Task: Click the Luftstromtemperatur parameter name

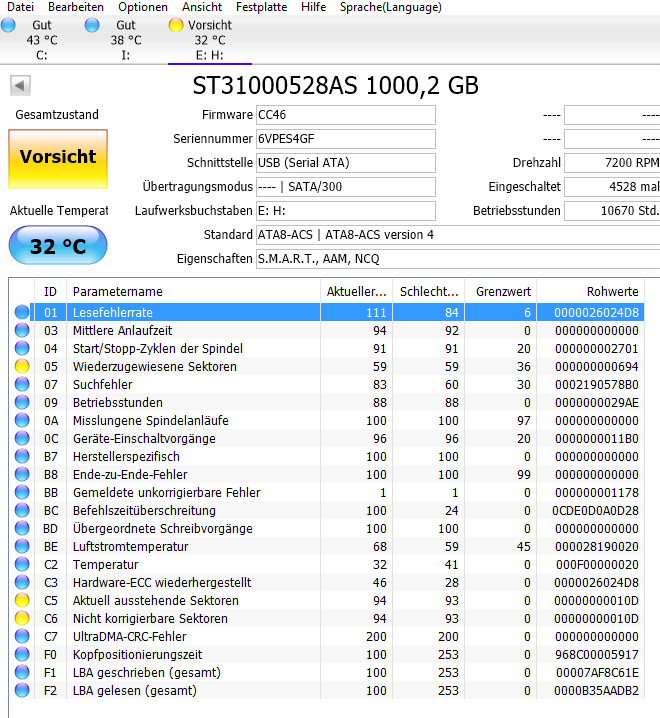Action: click(x=131, y=546)
